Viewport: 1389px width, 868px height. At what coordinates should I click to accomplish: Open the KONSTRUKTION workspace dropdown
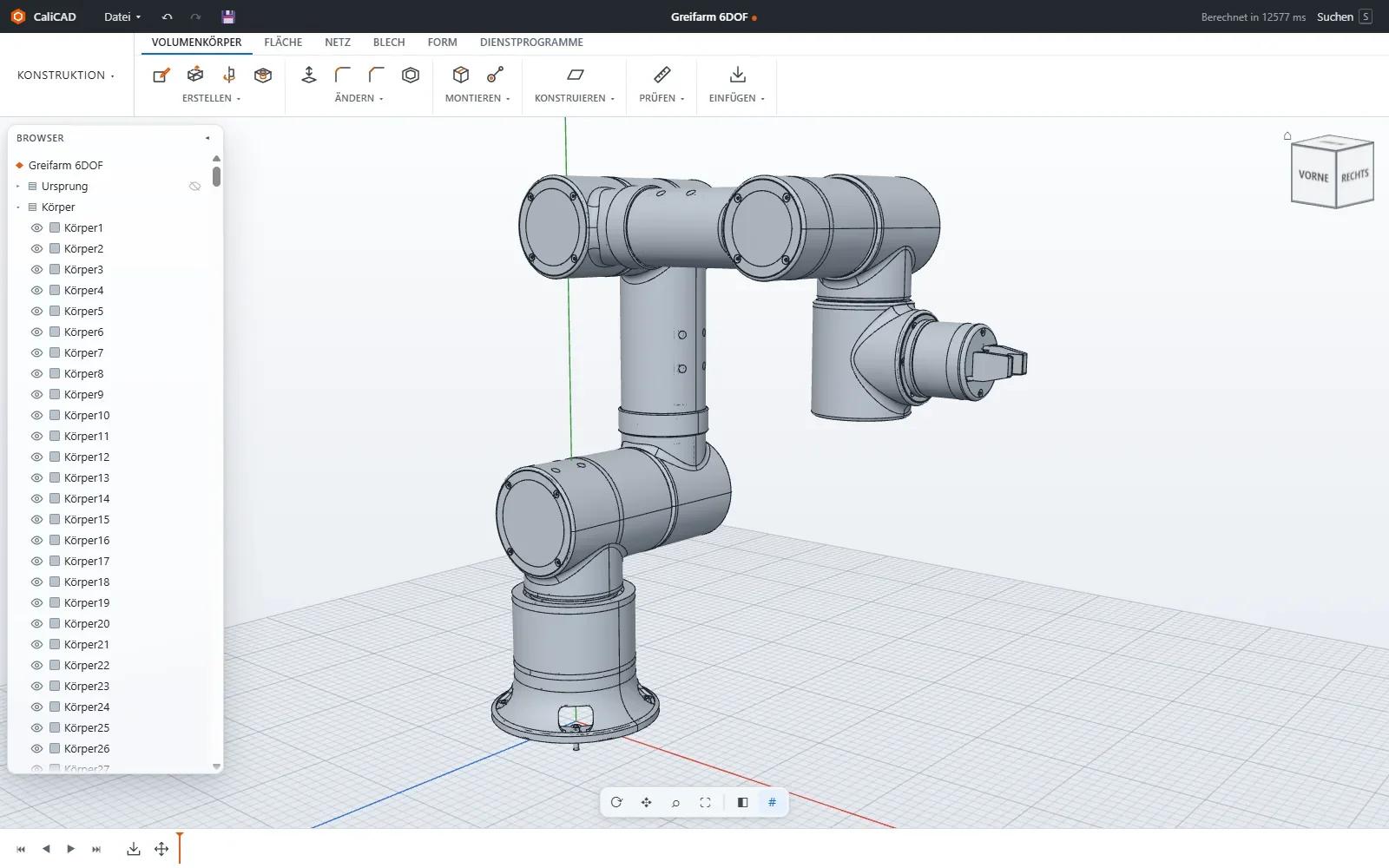pos(66,76)
